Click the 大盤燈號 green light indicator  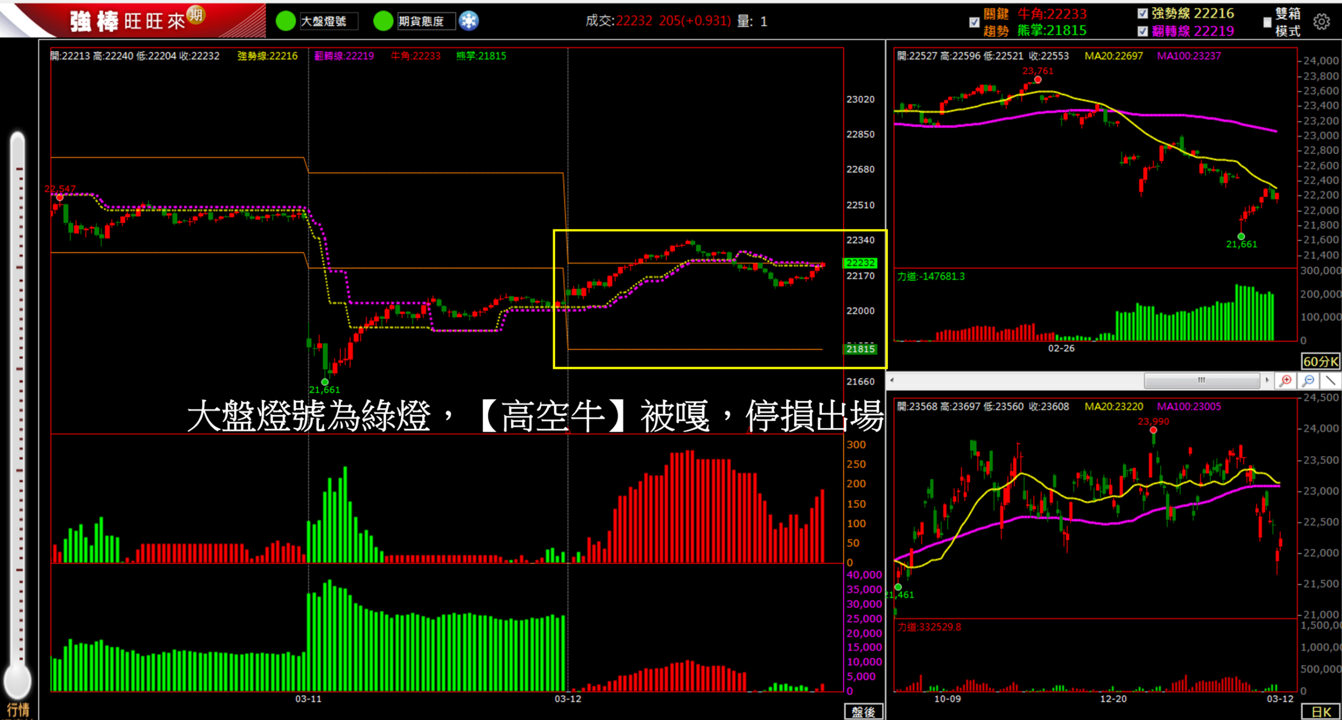[286, 21]
